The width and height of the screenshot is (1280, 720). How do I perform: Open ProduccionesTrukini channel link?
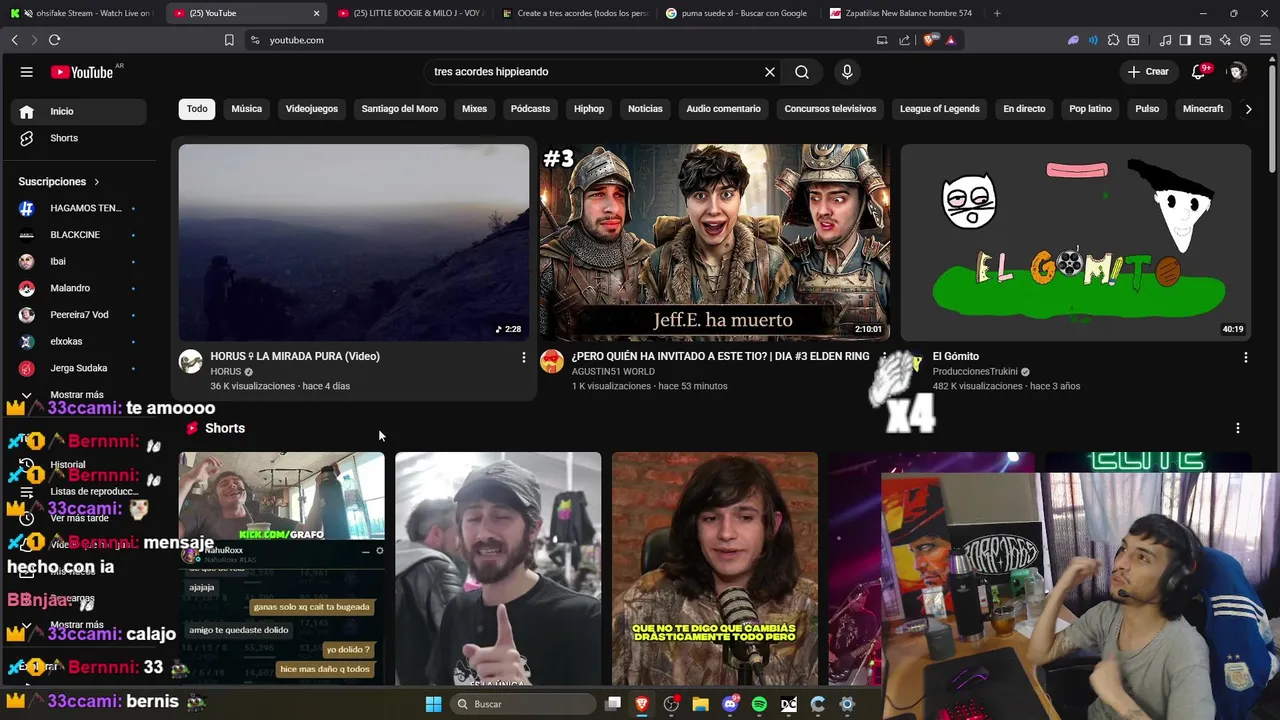coord(976,372)
